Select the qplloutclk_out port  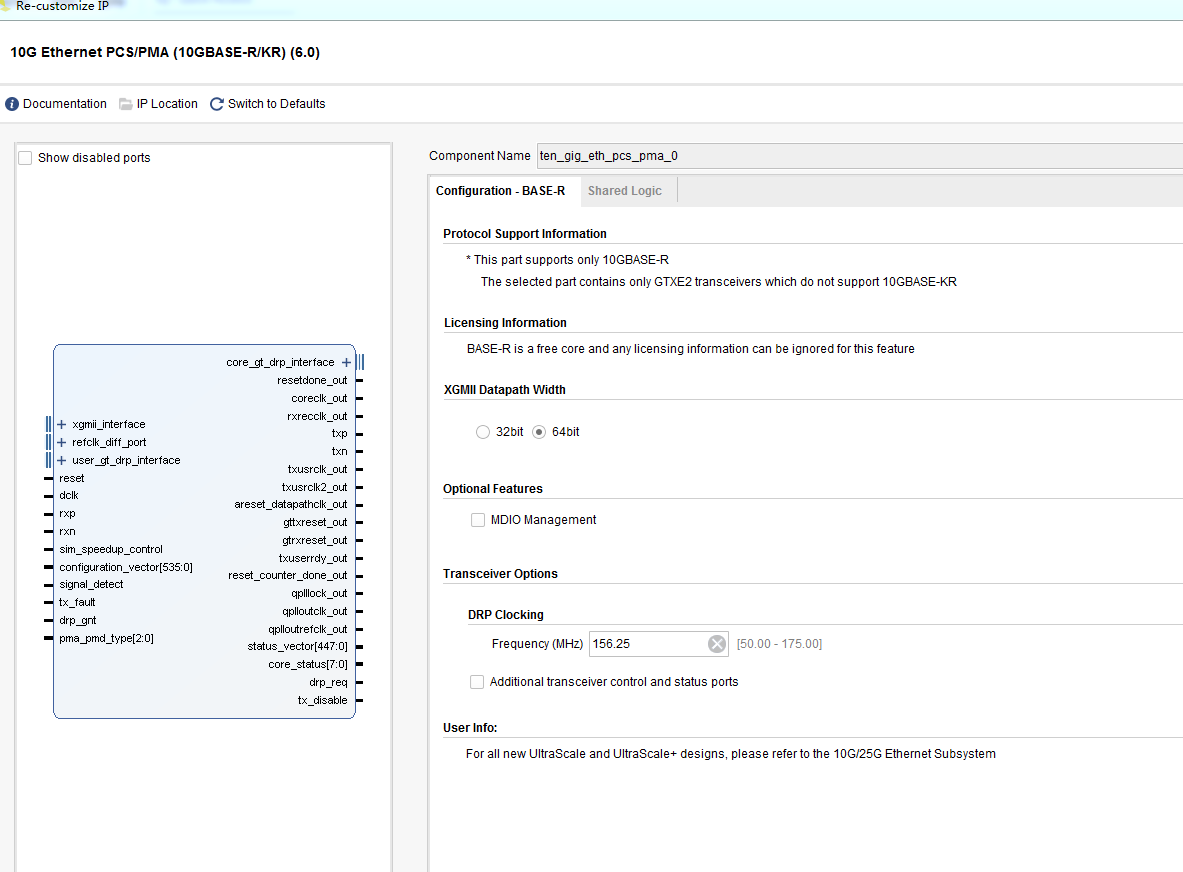tap(315, 612)
